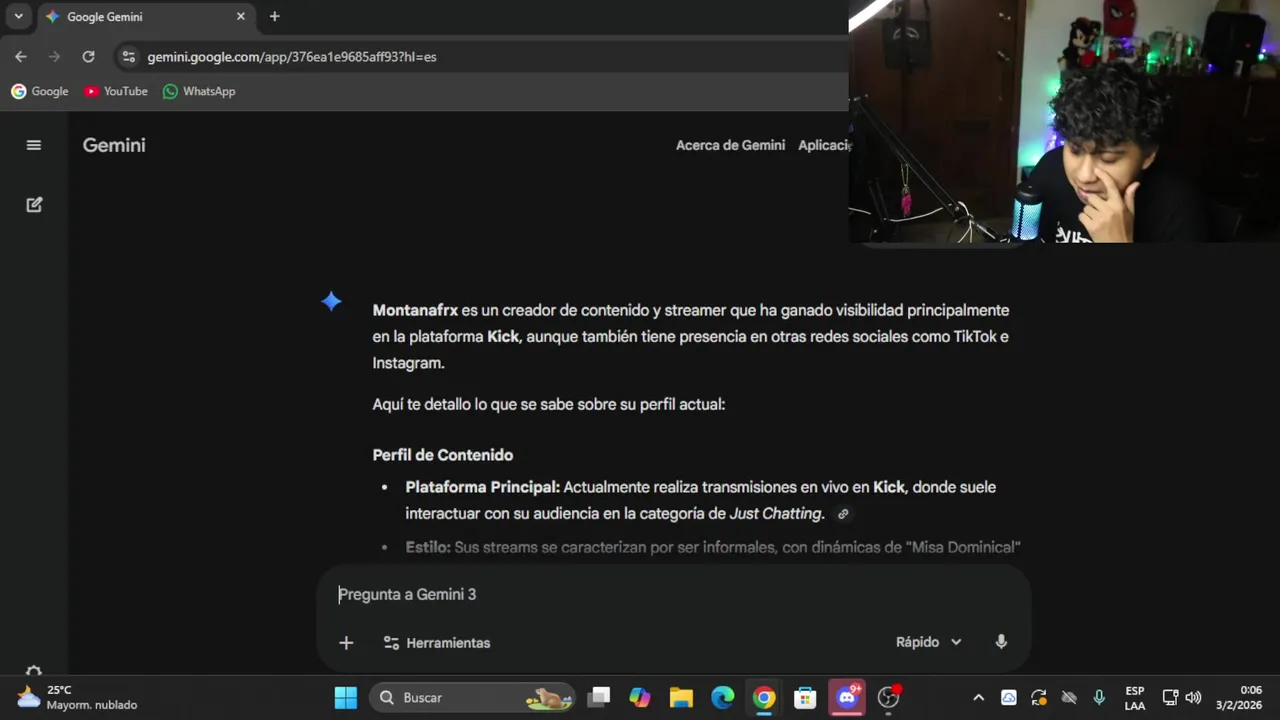Image resolution: width=1280 pixels, height=720 pixels.
Task: Click the microphone in use tray icon
Action: click(x=1099, y=698)
